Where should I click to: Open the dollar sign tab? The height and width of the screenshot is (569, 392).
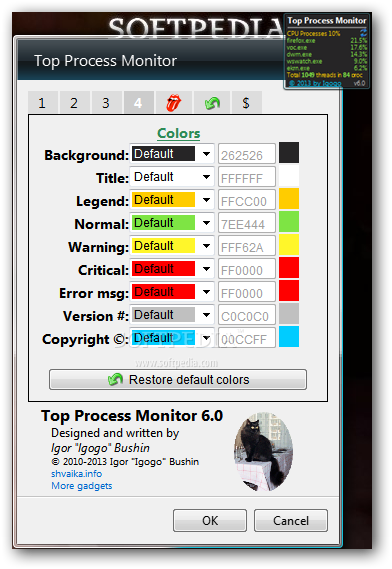pyautogui.click(x=246, y=103)
